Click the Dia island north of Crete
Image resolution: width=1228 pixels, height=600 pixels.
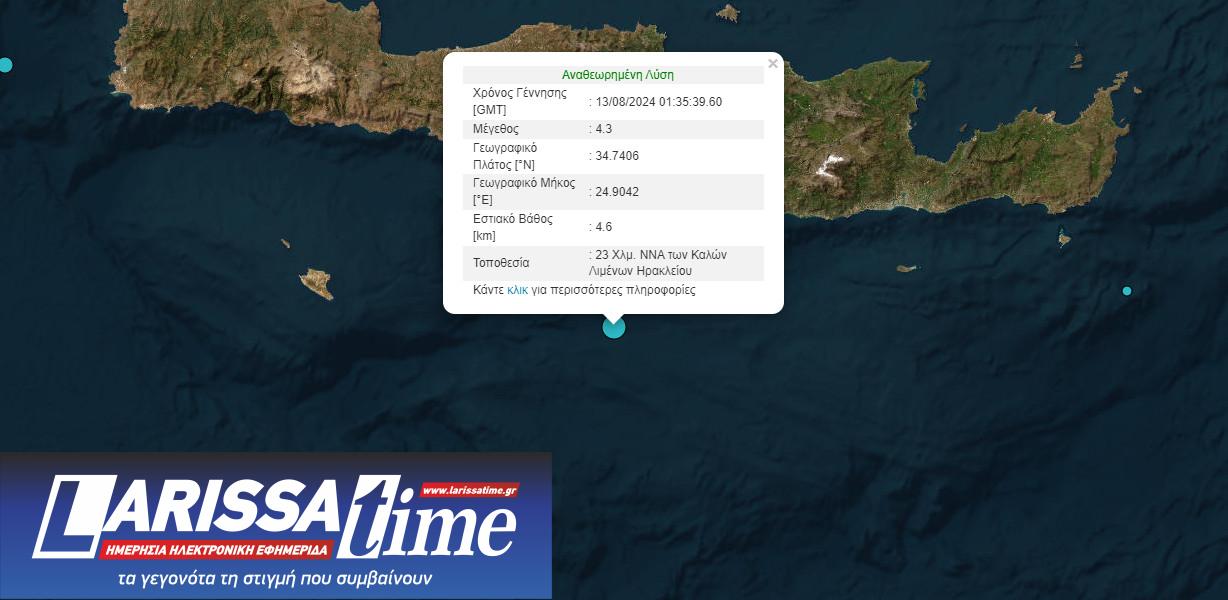[x=728, y=13]
